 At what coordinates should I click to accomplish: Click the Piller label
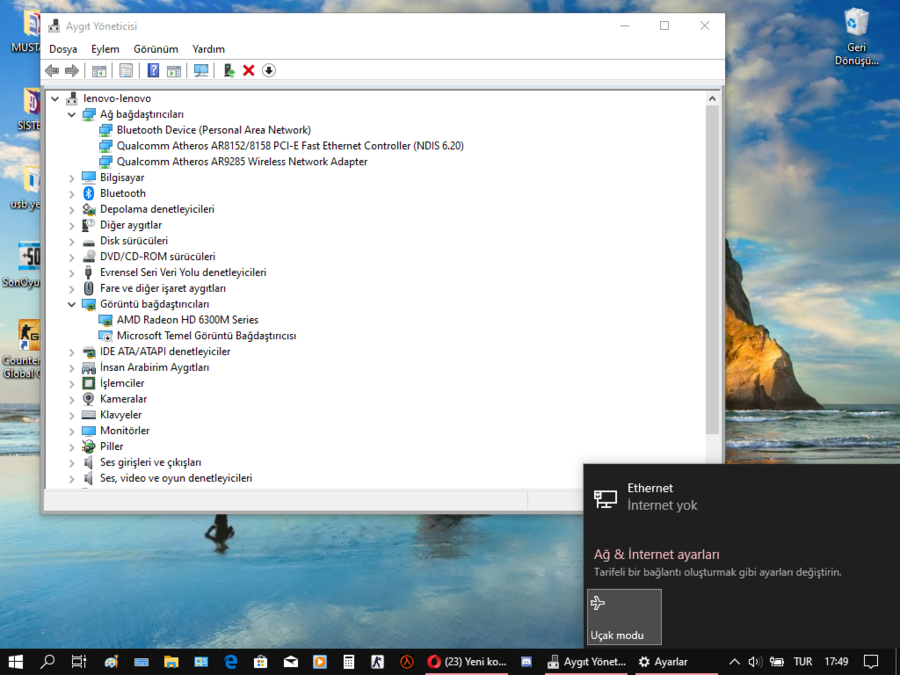click(111, 446)
